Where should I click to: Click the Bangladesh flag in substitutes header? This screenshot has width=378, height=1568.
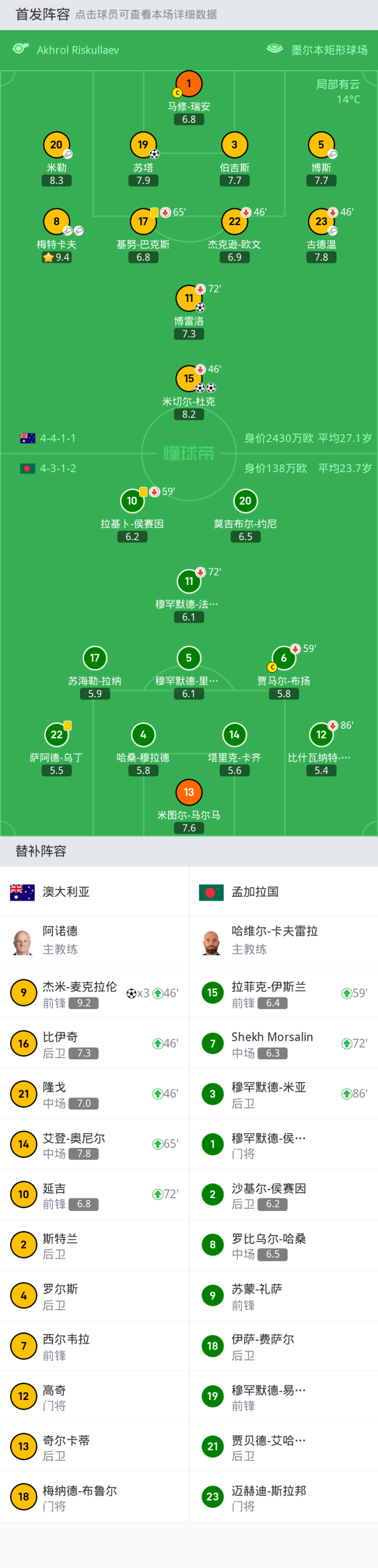[211, 892]
